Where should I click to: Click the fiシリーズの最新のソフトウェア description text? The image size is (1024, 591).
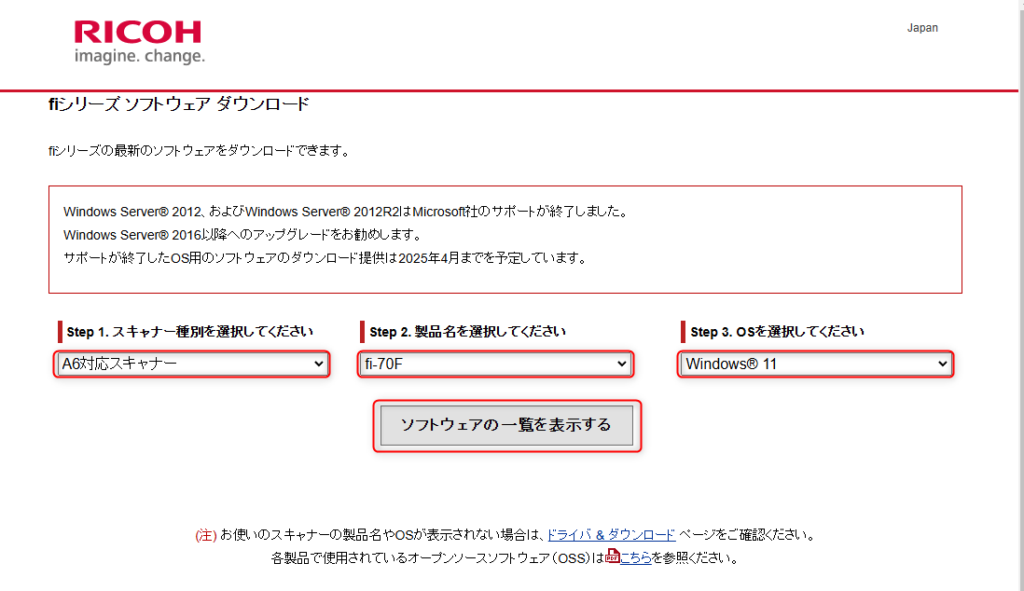click(x=200, y=151)
